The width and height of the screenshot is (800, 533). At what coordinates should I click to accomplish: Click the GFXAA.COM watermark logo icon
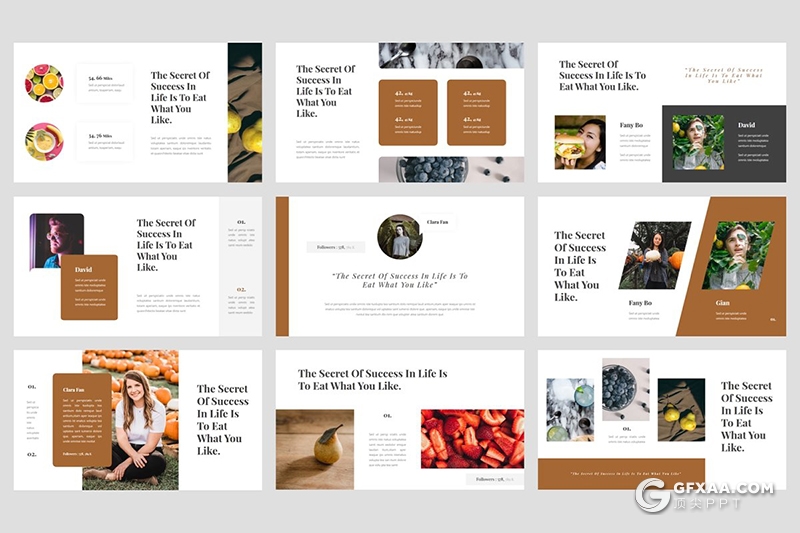point(653,495)
